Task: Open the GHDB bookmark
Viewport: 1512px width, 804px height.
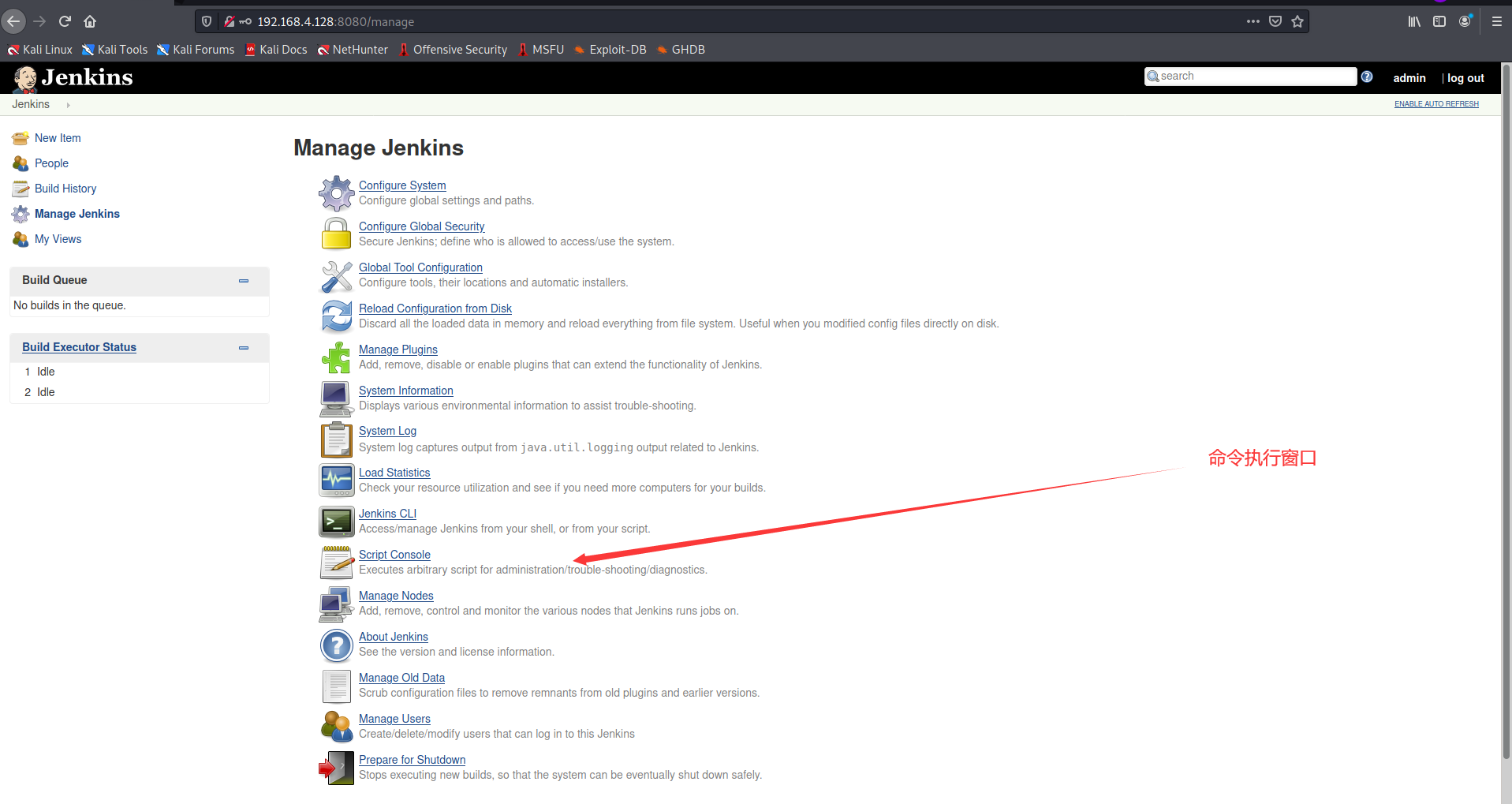Action: coord(681,50)
